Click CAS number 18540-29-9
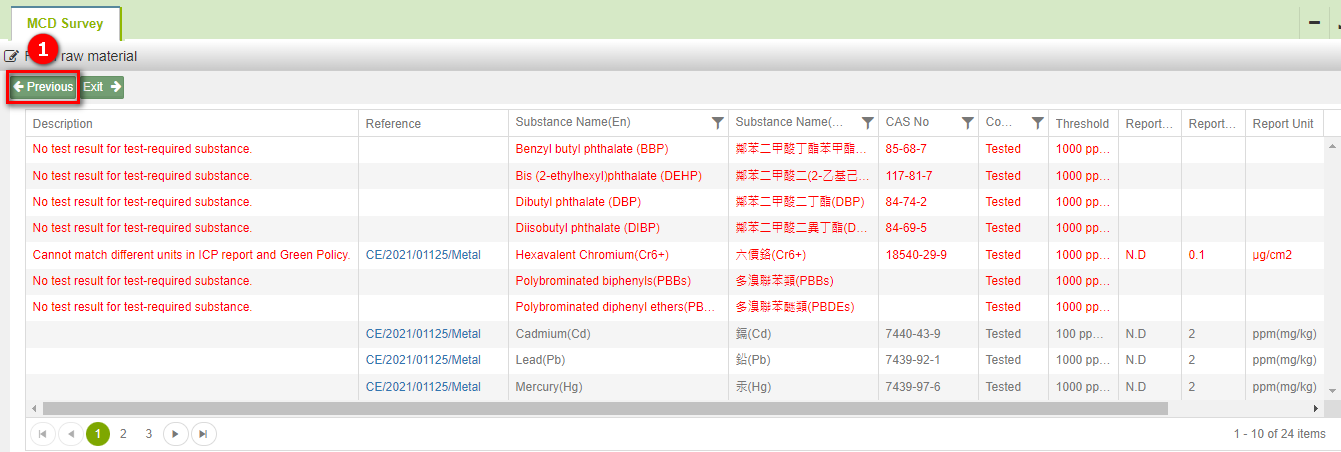Image resolution: width=1341 pixels, height=452 pixels. point(916,255)
